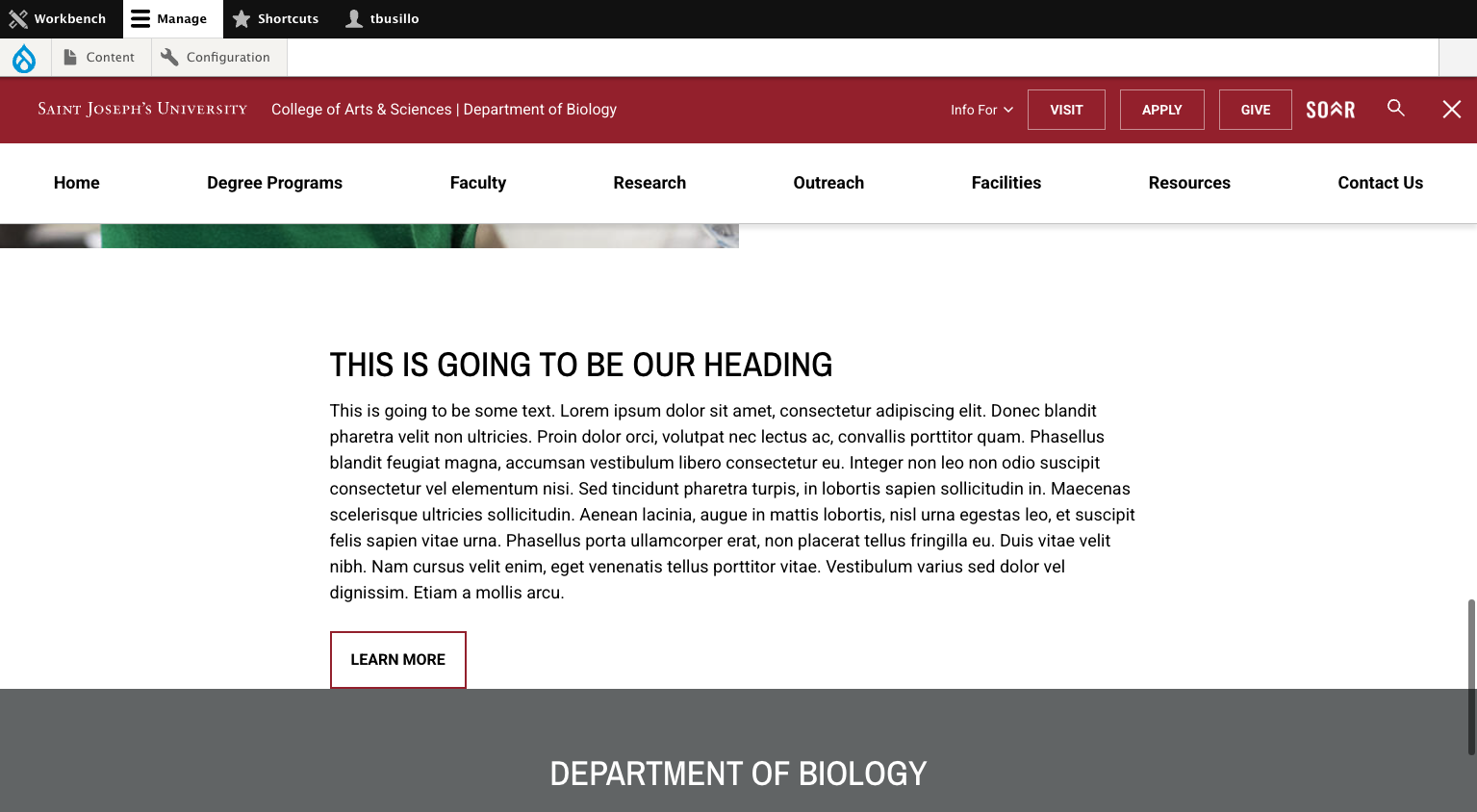
Task: Click the green banner image strip
Action: click(x=369, y=236)
